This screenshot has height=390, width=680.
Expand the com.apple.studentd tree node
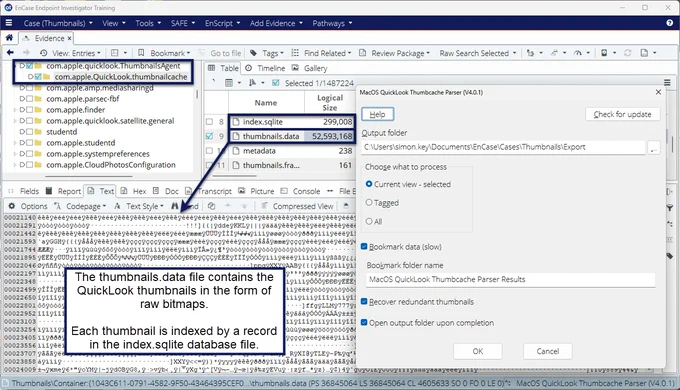pos(15,143)
